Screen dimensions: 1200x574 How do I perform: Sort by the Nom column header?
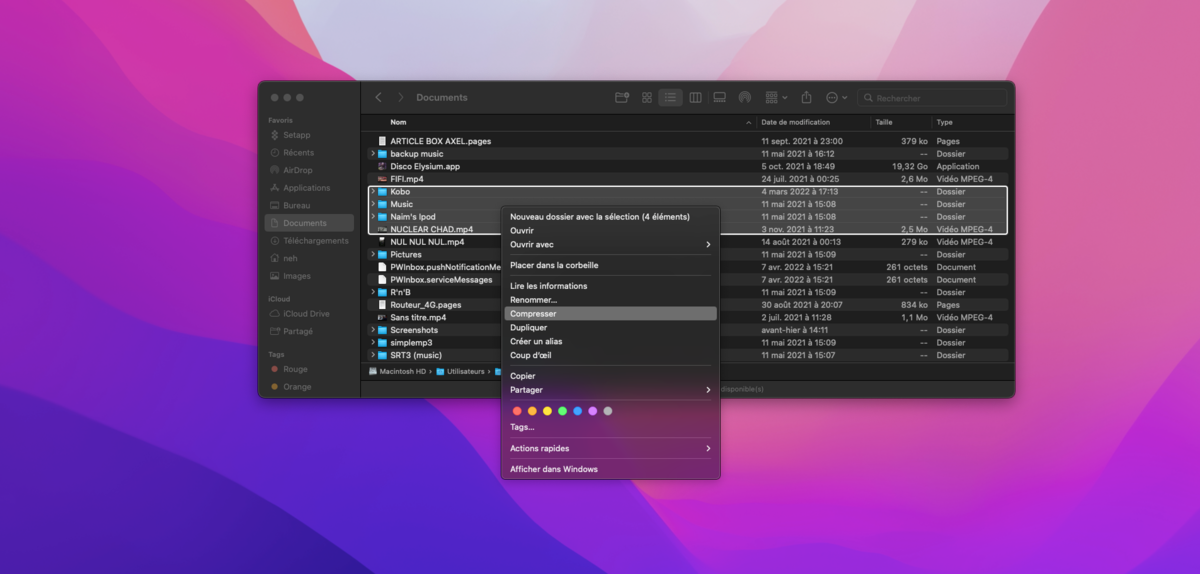pyautogui.click(x=398, y=122)
